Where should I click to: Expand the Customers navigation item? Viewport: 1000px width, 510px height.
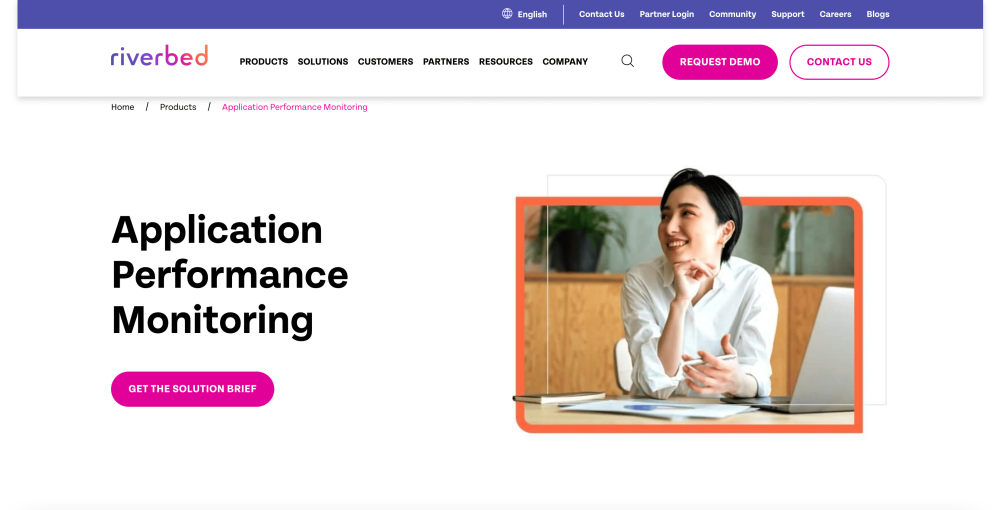coord(385,62)
